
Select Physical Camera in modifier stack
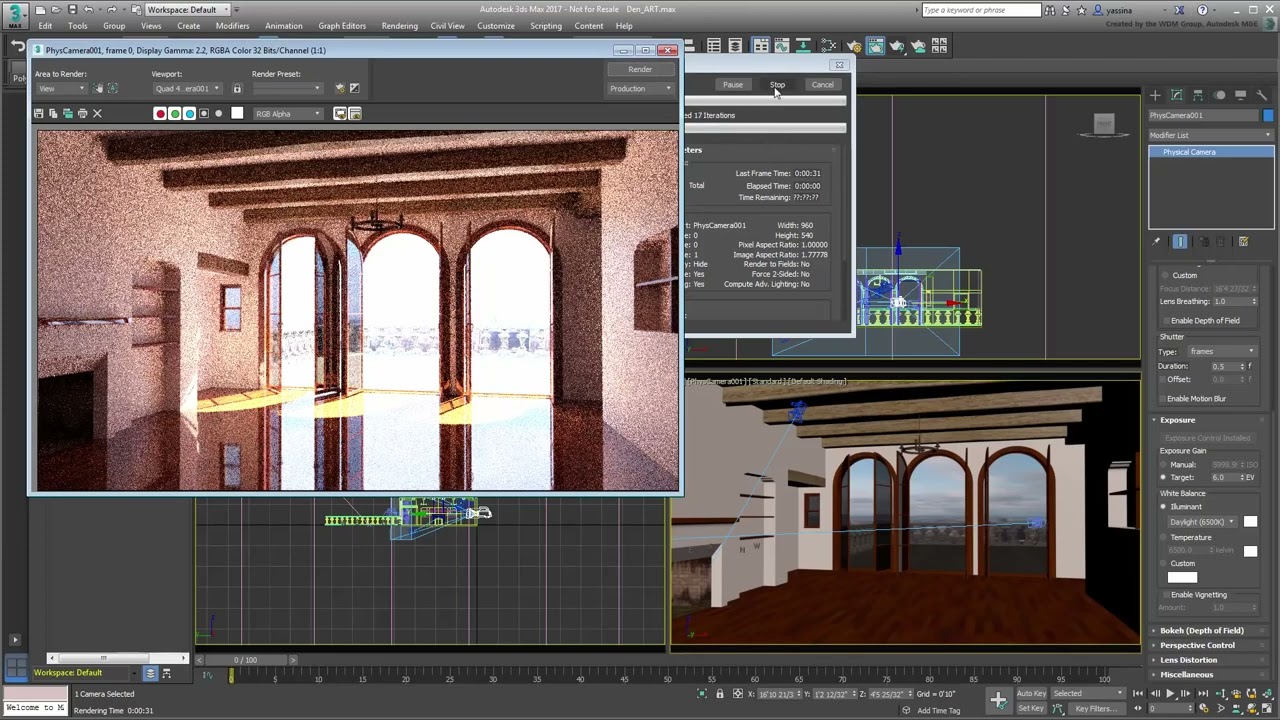pyautogui.click(x=1211, y=152)
